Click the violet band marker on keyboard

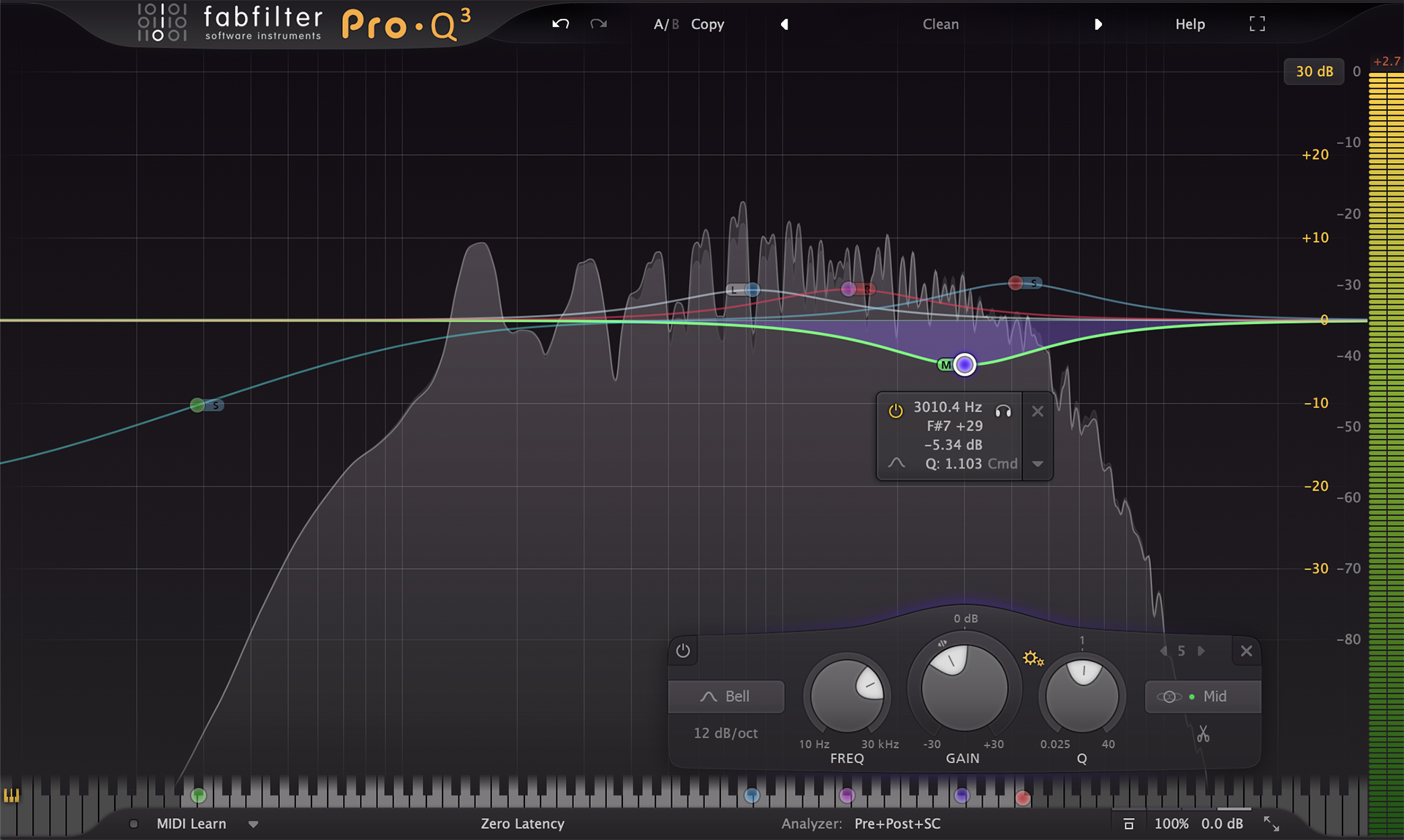pos(962,795)
